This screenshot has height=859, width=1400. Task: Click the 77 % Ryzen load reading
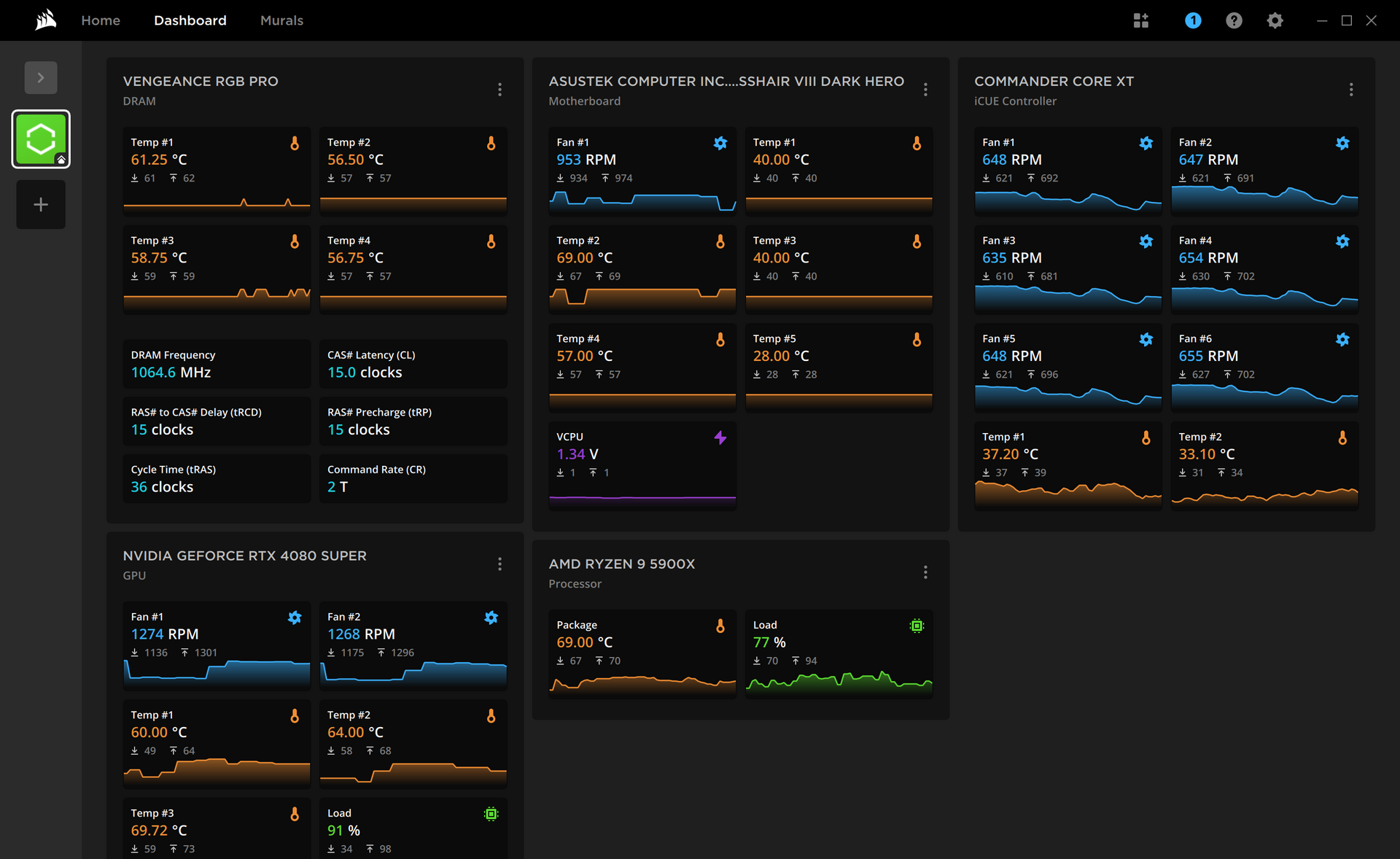769,642
